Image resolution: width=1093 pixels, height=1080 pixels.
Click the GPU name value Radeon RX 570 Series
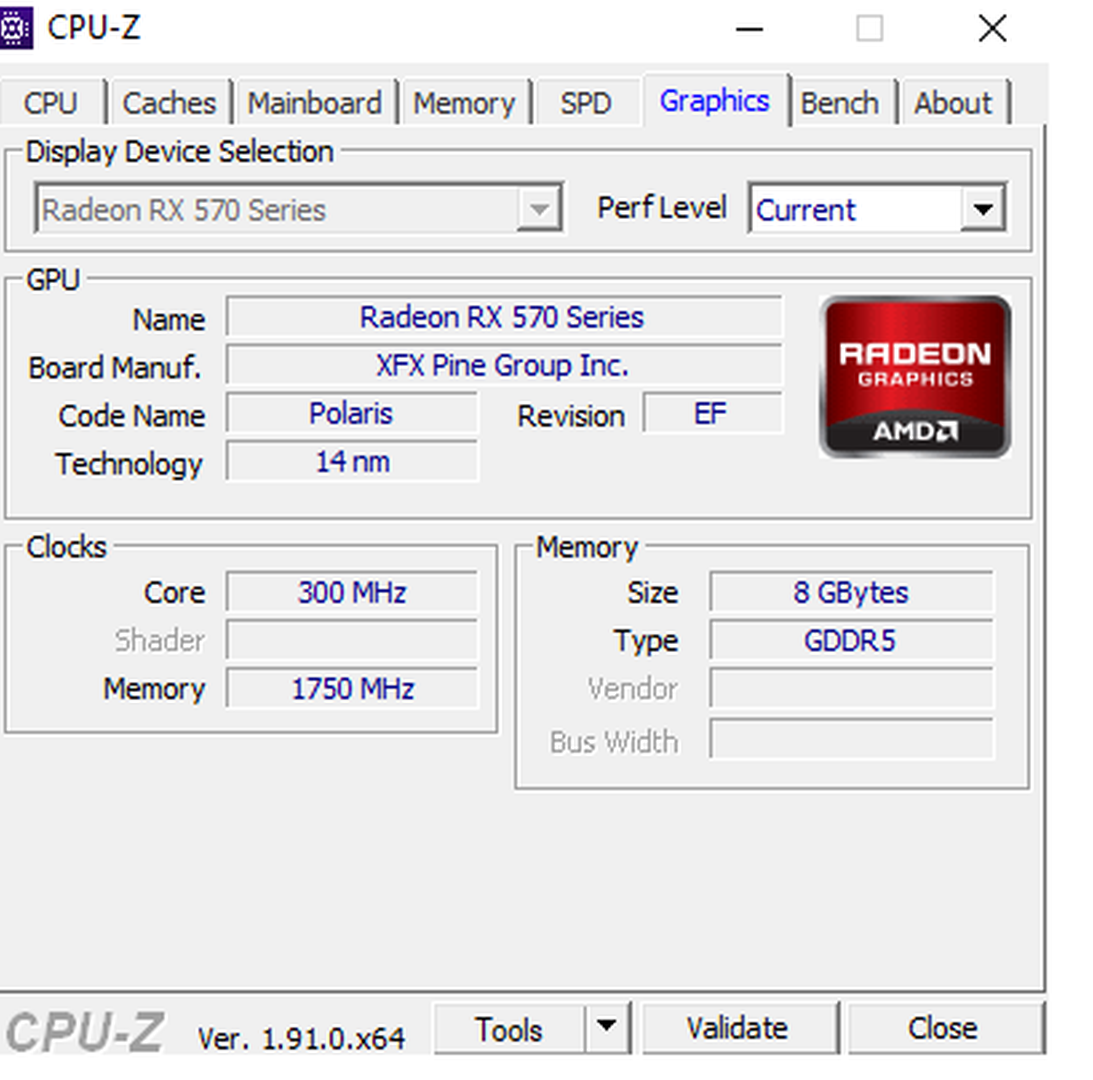click(x=503, y=317)
